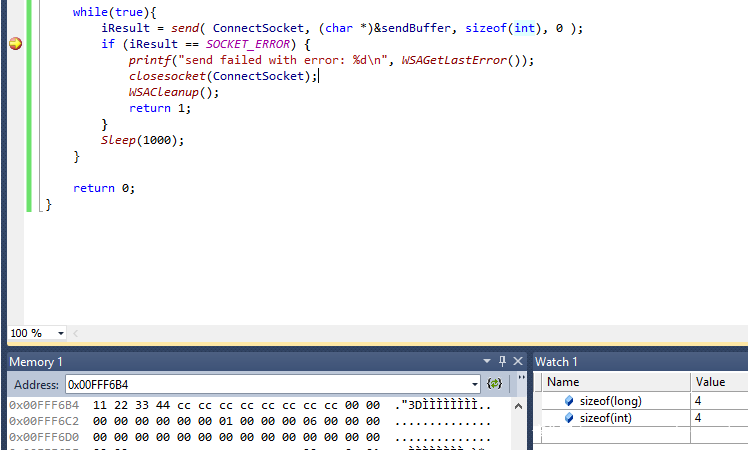Click the closesocket(ConnectSocket) code line
This screenshot has height=450, width=748.
click(223, 76)
